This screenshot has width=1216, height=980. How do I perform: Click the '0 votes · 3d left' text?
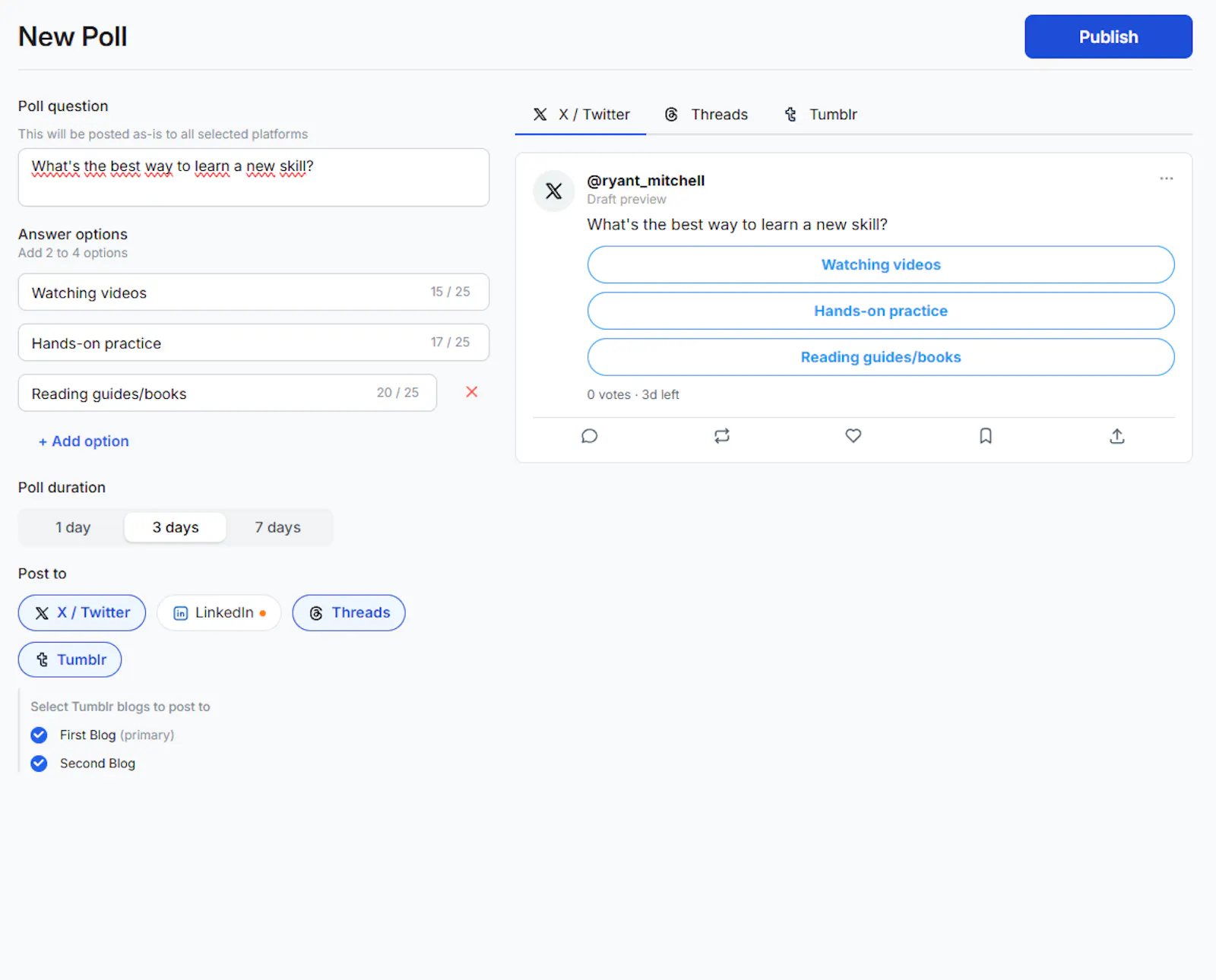pos(633,395)
